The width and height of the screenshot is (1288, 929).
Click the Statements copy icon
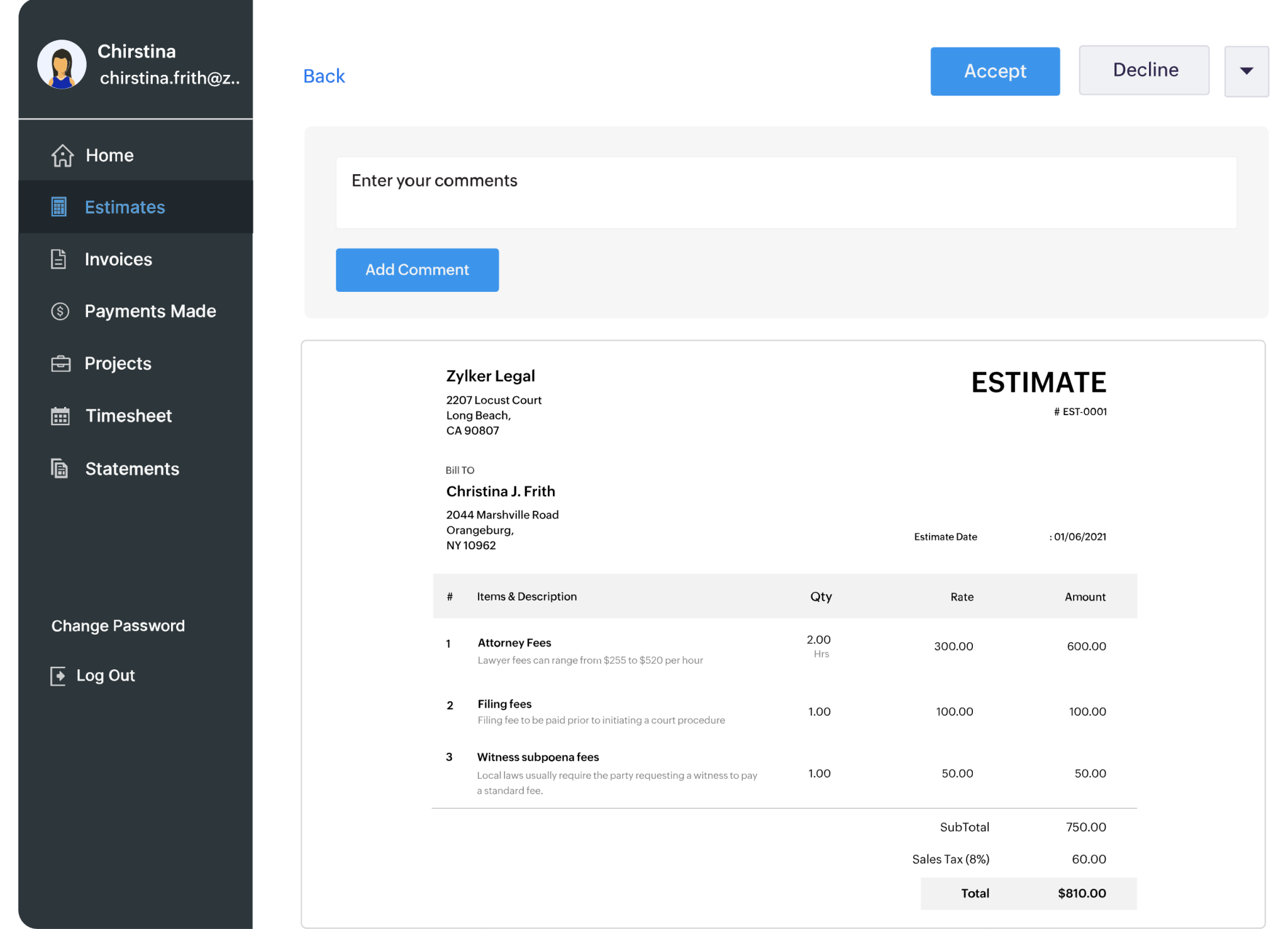[58, 468]
